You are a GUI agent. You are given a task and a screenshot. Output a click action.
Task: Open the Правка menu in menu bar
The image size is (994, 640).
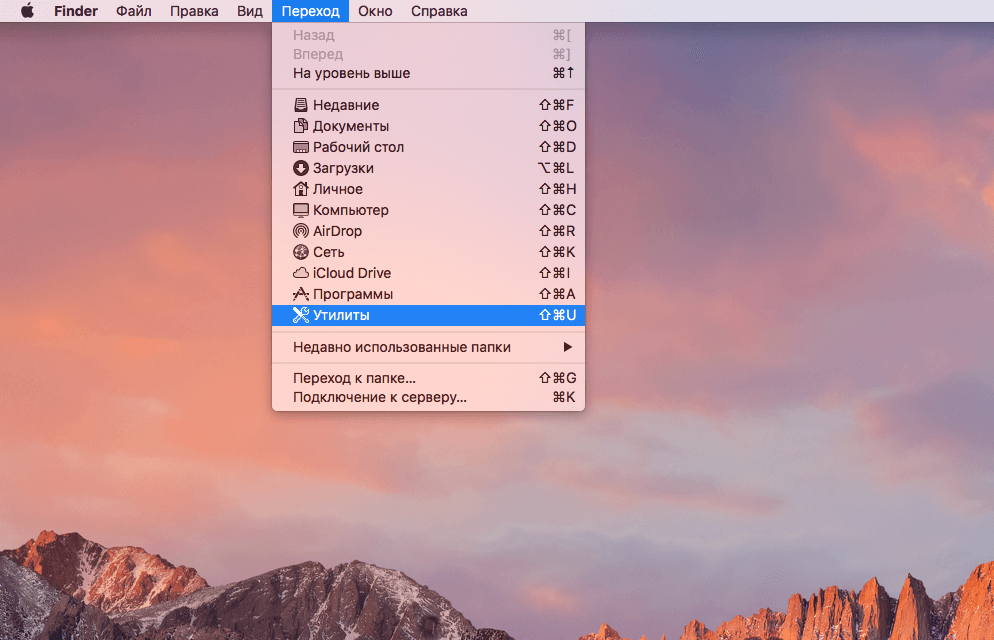[x=194, y=11]
